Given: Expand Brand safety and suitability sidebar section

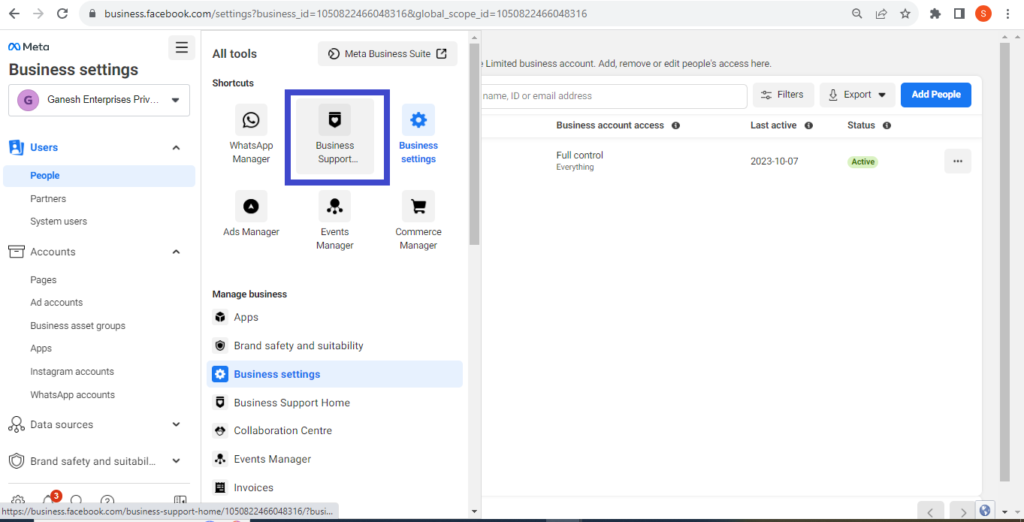Looking at the screenshot, I should (176, 461).
